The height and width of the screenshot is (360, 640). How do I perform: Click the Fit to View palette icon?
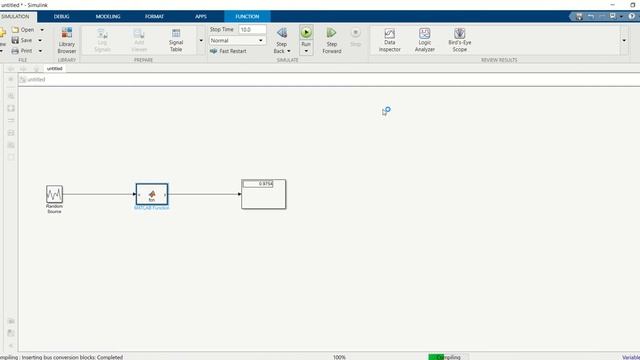[11, 108]
